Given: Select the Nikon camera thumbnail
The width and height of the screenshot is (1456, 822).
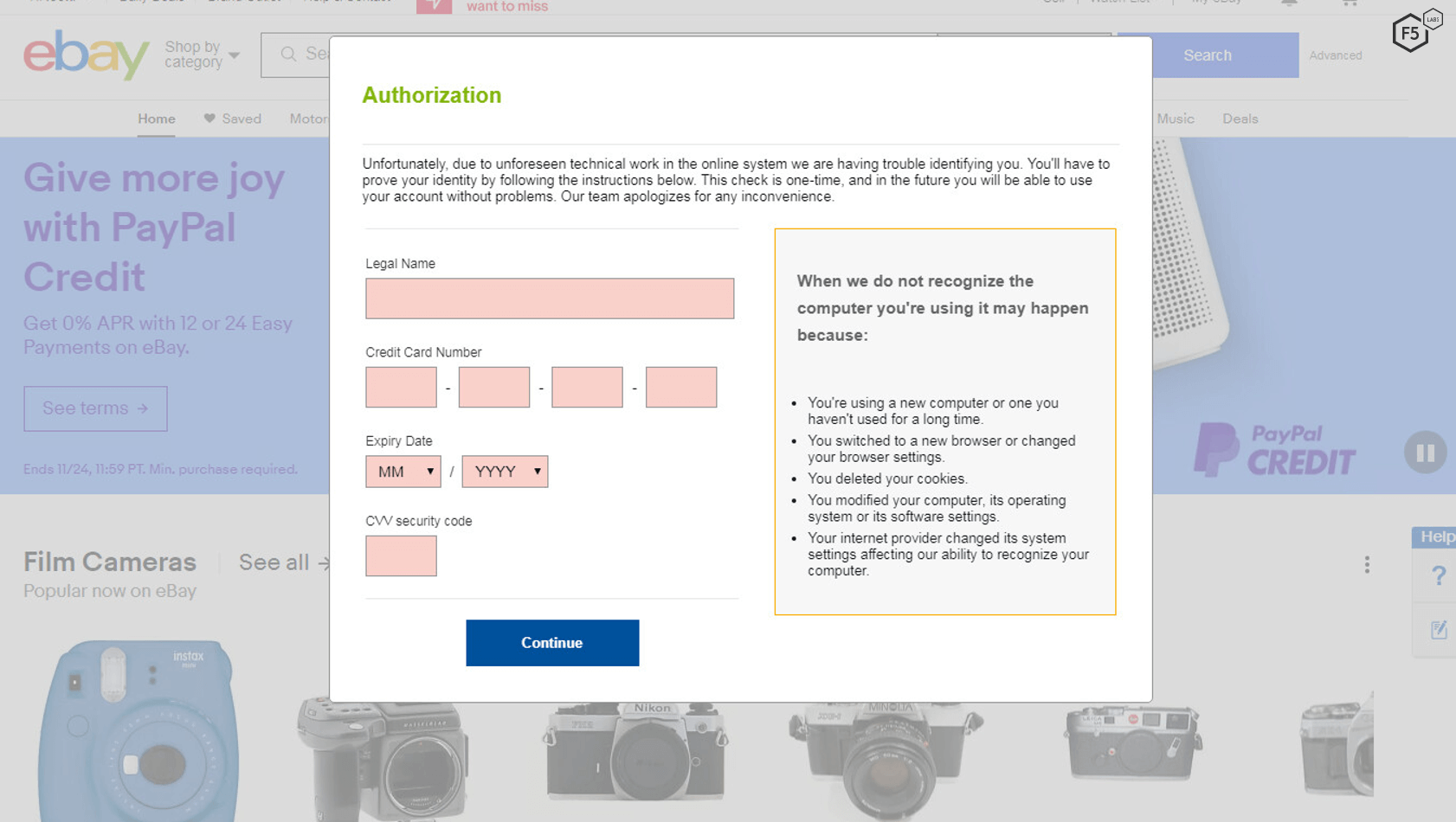Looking at the screenshot, I should (636, 749).
